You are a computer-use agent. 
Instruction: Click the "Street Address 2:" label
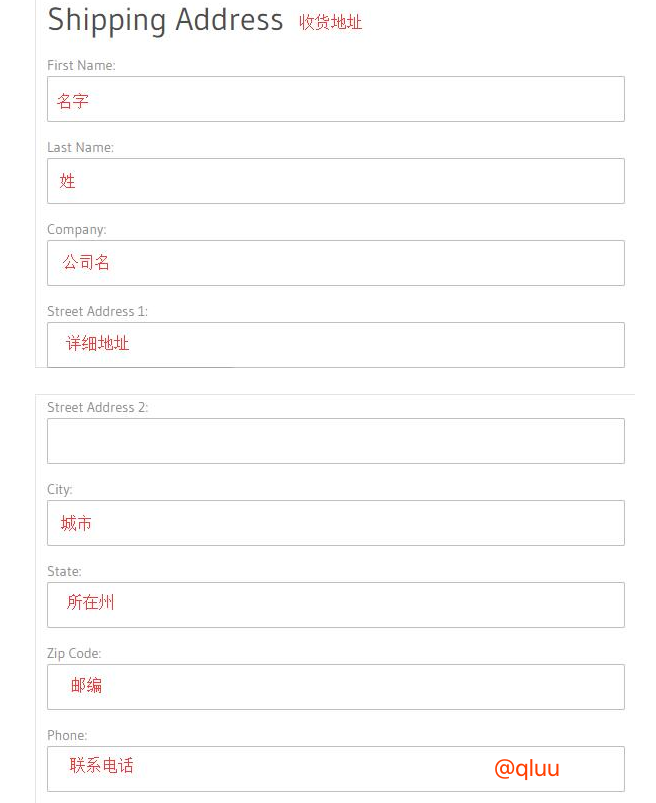[x=97, y=407]
